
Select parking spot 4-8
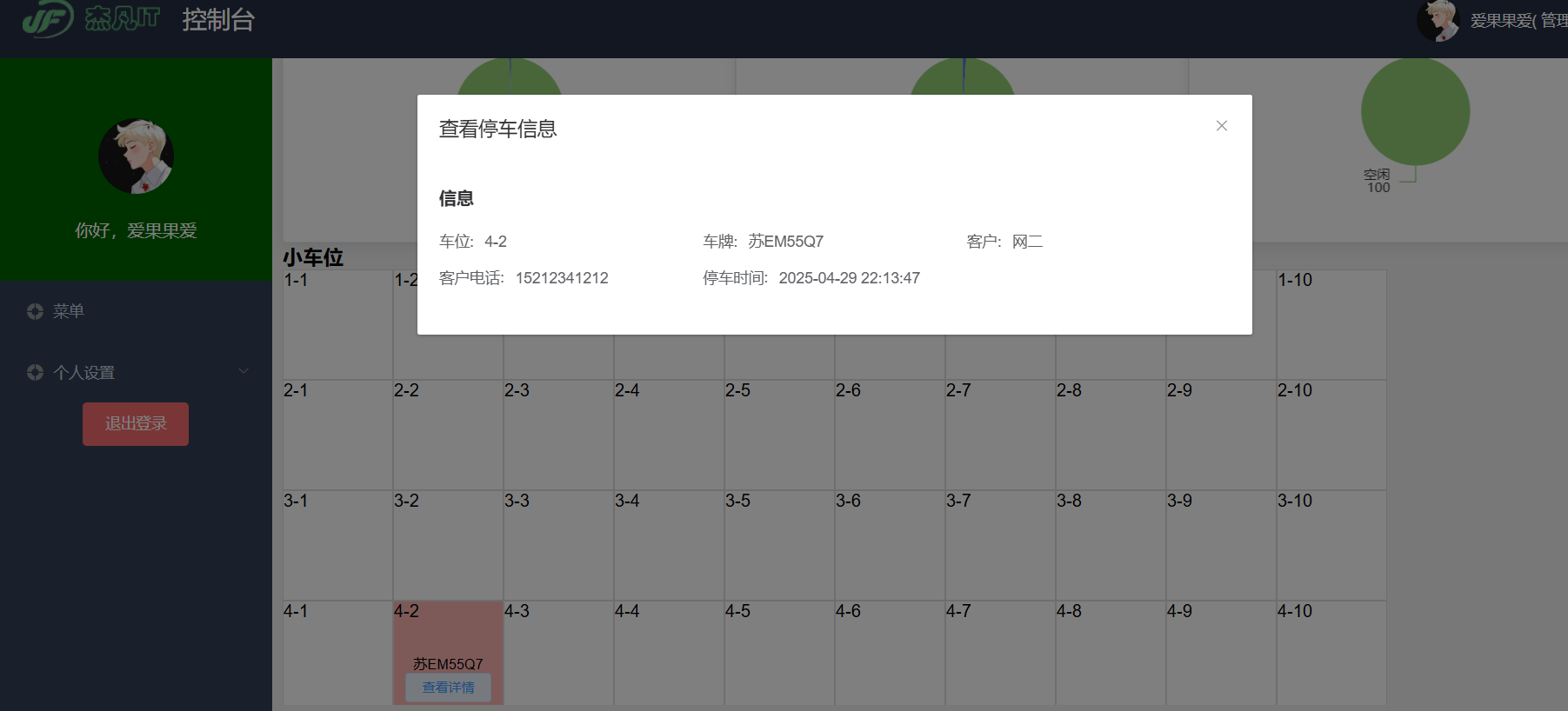click(x=1111, y=653)
